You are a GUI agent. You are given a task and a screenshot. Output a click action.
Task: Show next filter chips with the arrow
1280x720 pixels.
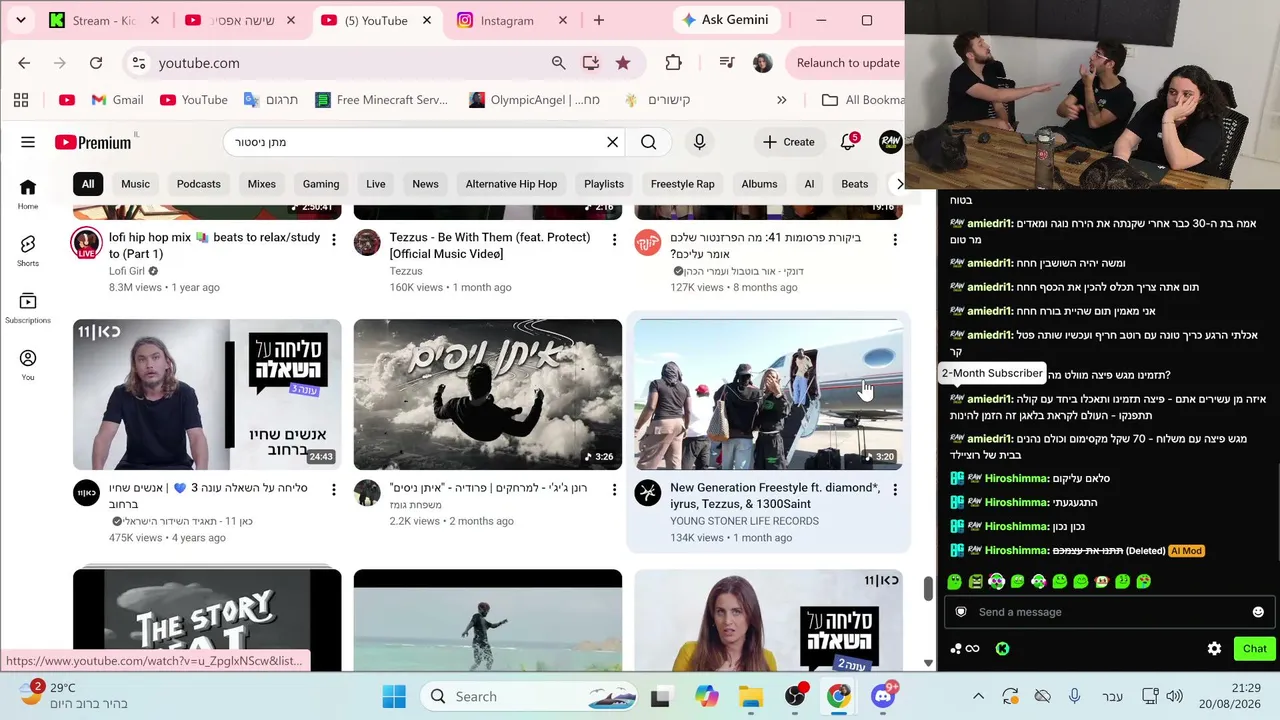click(x=899, y=184)
